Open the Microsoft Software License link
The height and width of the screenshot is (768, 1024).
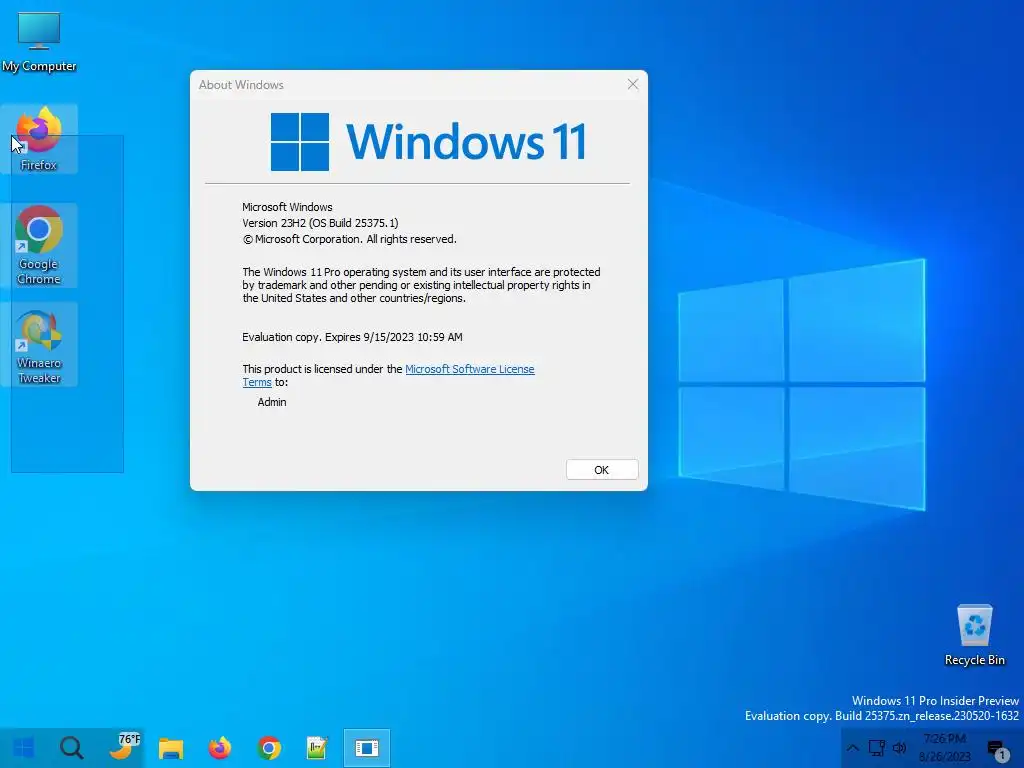(470, 369)
